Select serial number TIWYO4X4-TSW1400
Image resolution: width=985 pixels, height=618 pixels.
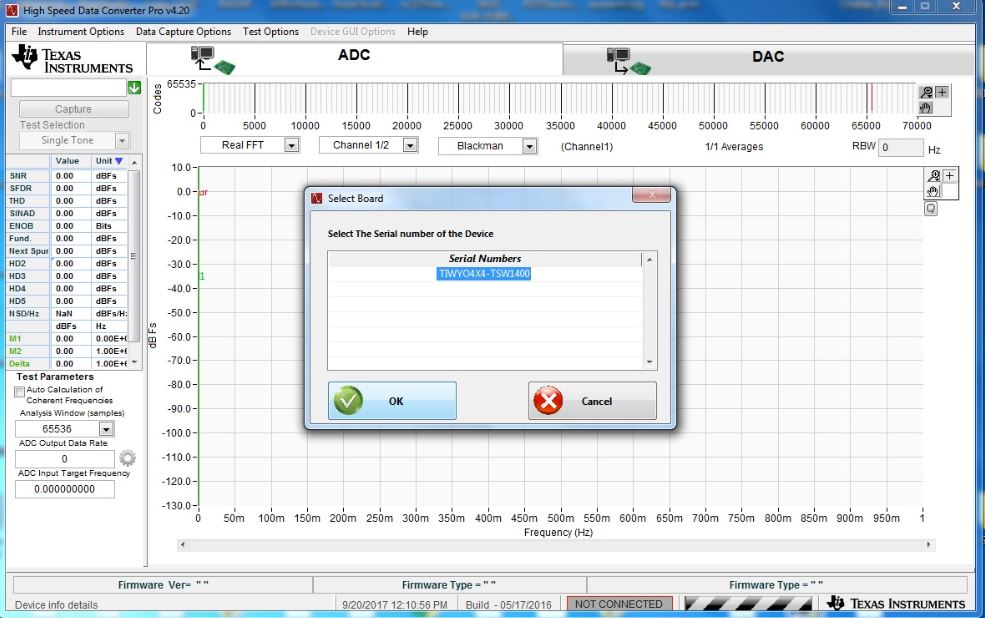coord(484,274)
